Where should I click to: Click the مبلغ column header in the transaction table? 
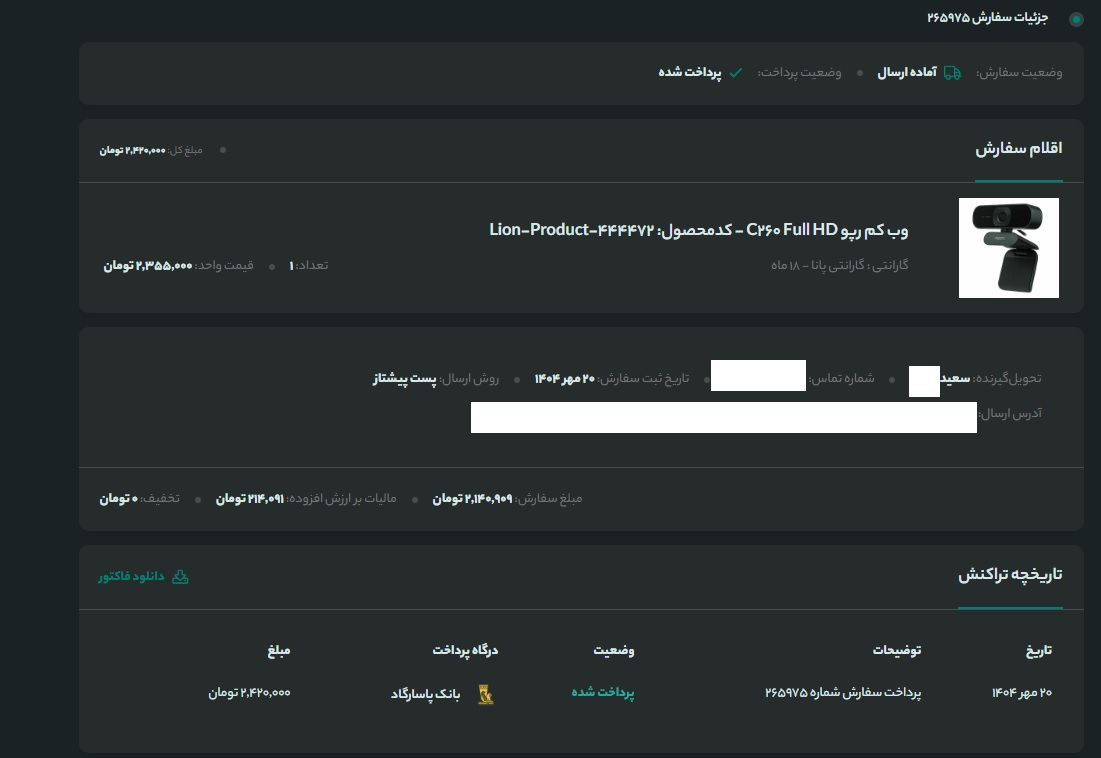tap(278, 651)
